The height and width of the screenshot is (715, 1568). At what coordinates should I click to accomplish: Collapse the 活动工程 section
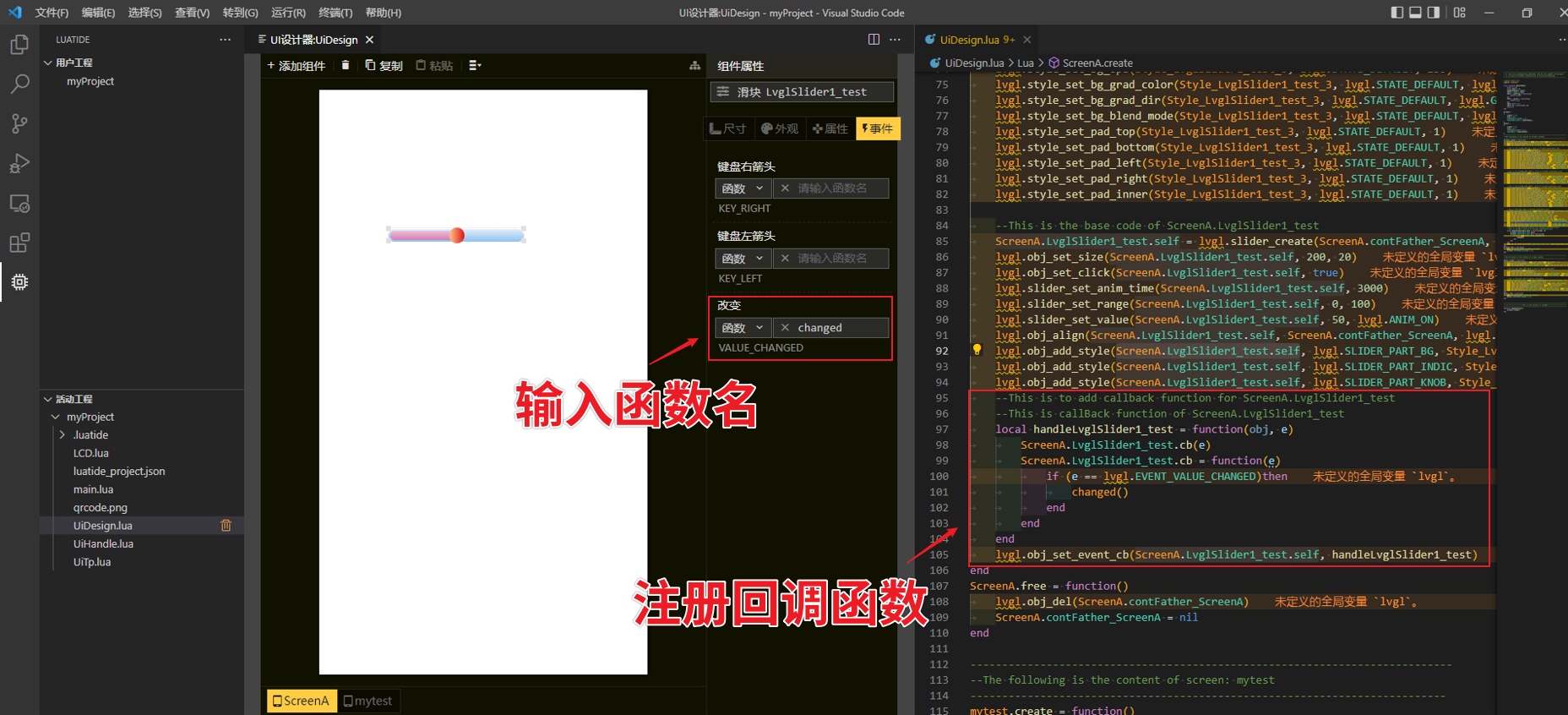(x=48, y=399)
